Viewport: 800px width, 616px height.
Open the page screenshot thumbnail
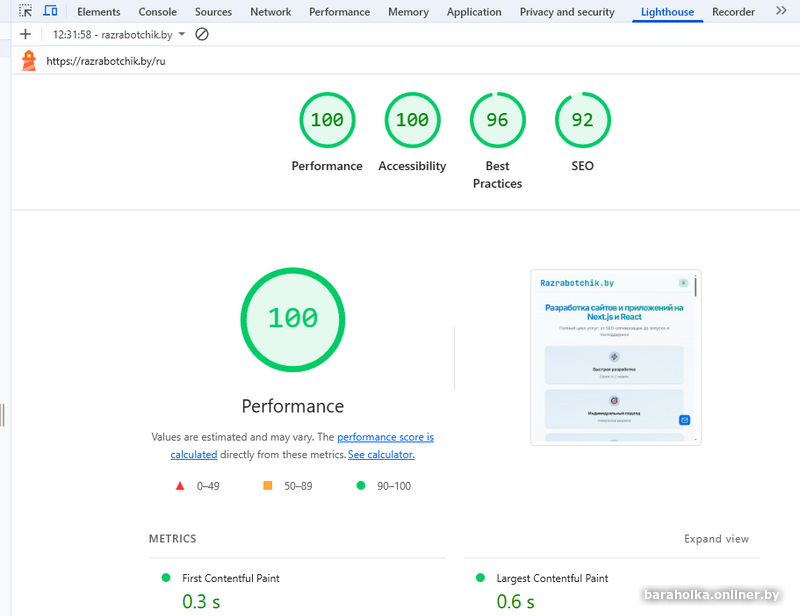pyautogui.click(x=615, y=357)
